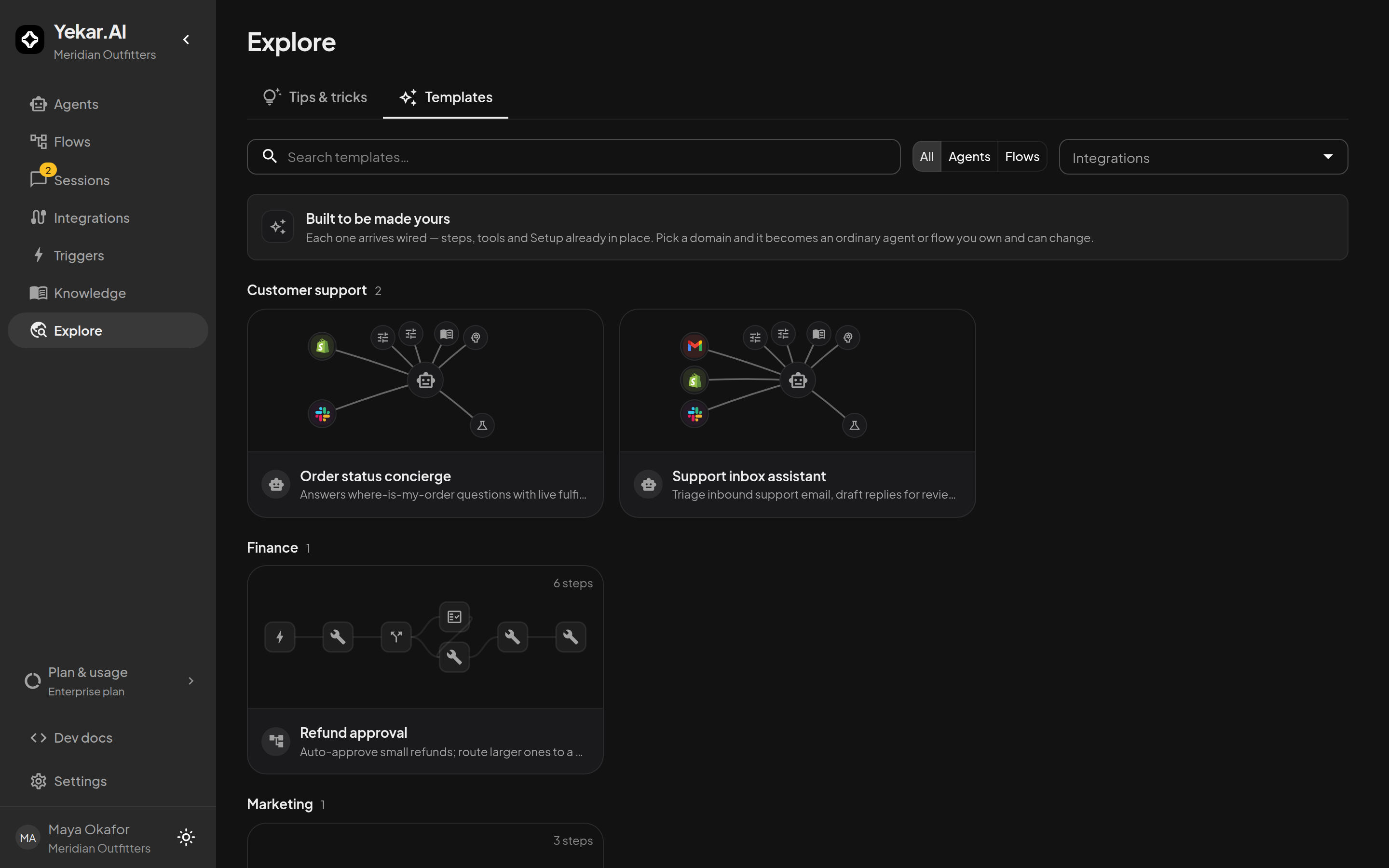Switch to the Tips & tricks tab

click(x=314, y=97)
